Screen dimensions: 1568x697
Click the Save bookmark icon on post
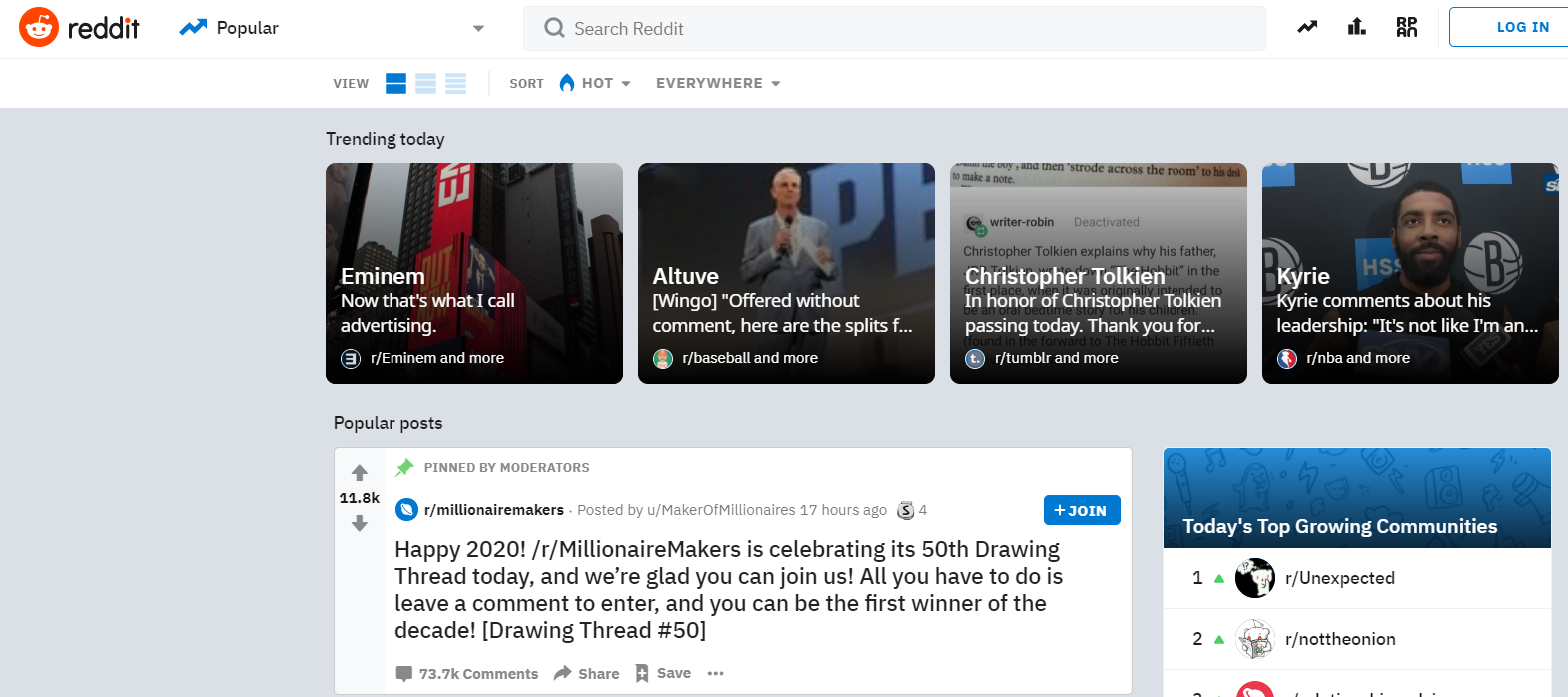click(642, 673)
